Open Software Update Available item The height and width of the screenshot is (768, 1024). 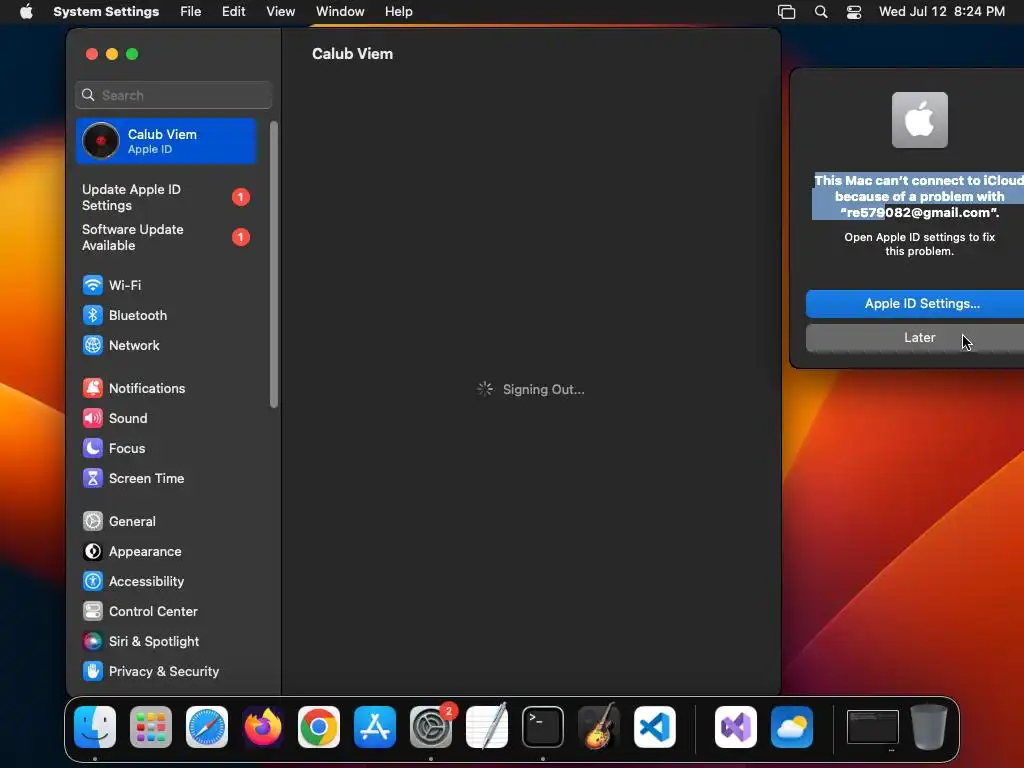click(x=166, y=238)
